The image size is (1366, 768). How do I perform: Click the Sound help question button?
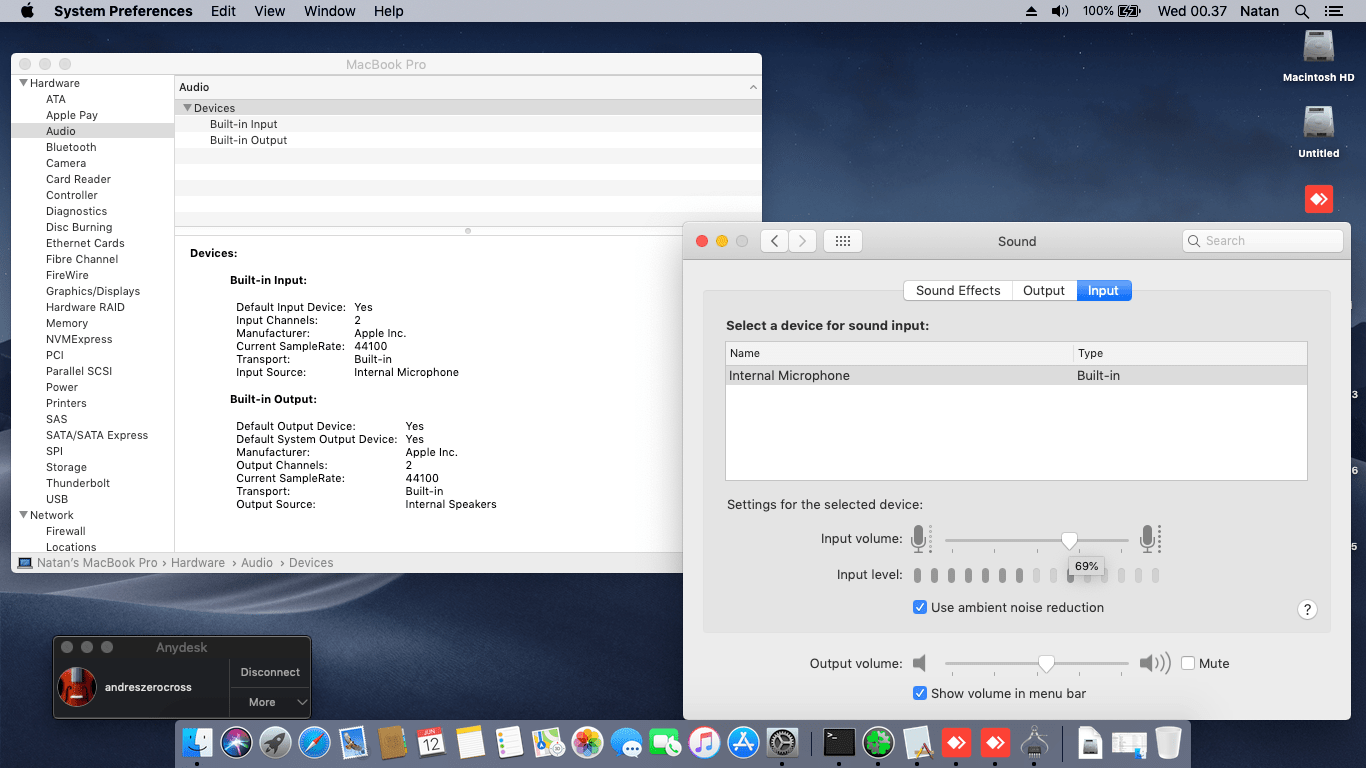point(1307,609)
